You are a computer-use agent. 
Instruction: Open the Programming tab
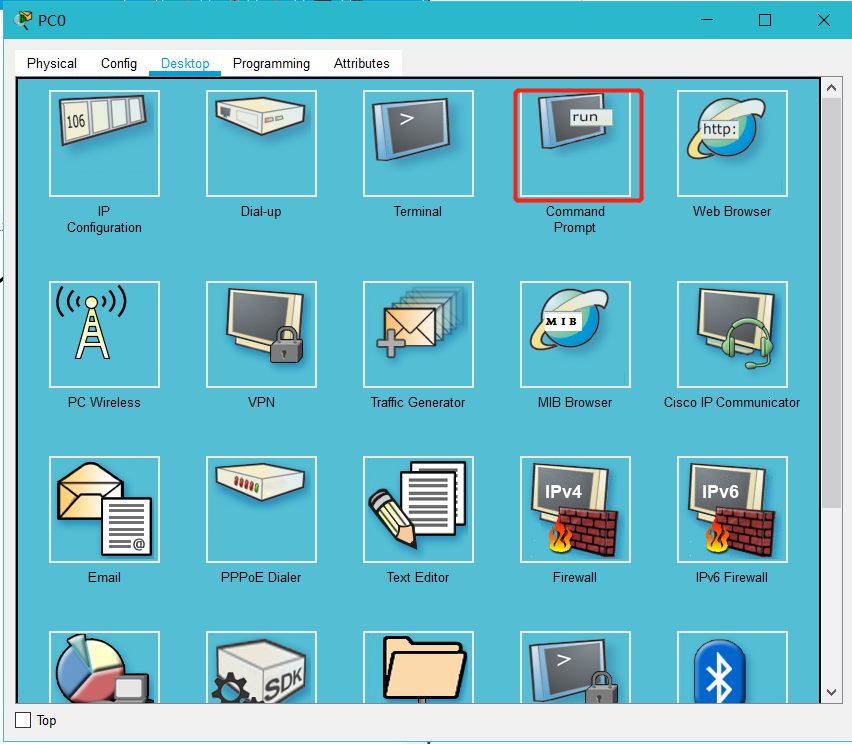(271, 64)
